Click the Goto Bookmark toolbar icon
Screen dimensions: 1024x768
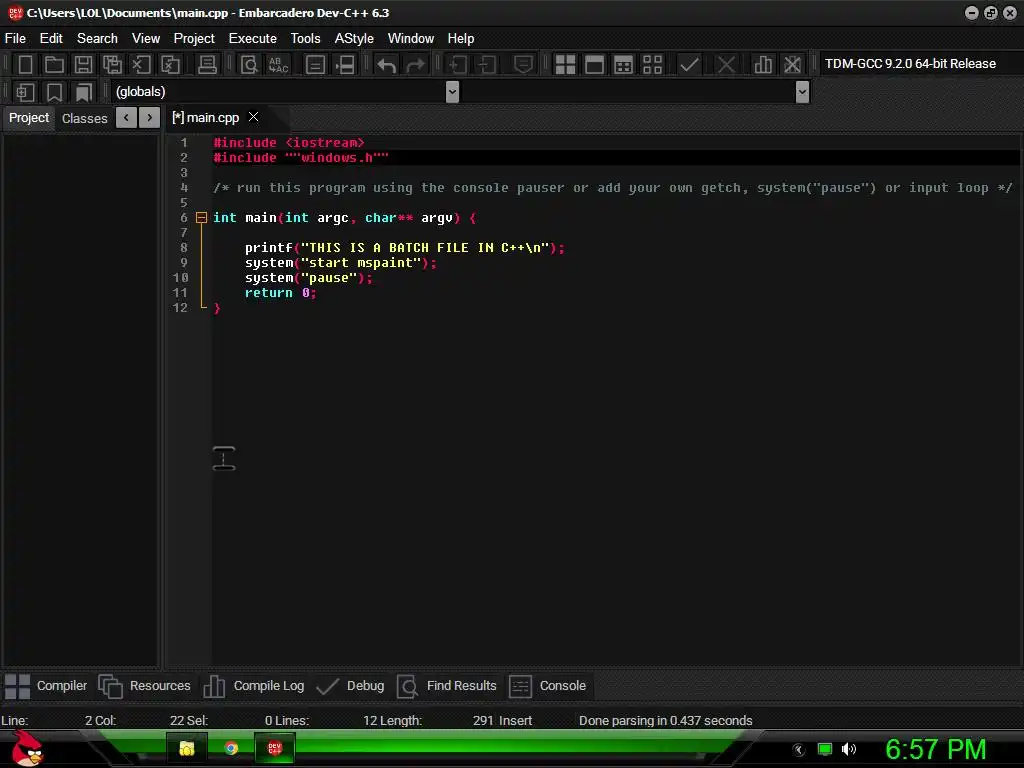coord(84,92)
